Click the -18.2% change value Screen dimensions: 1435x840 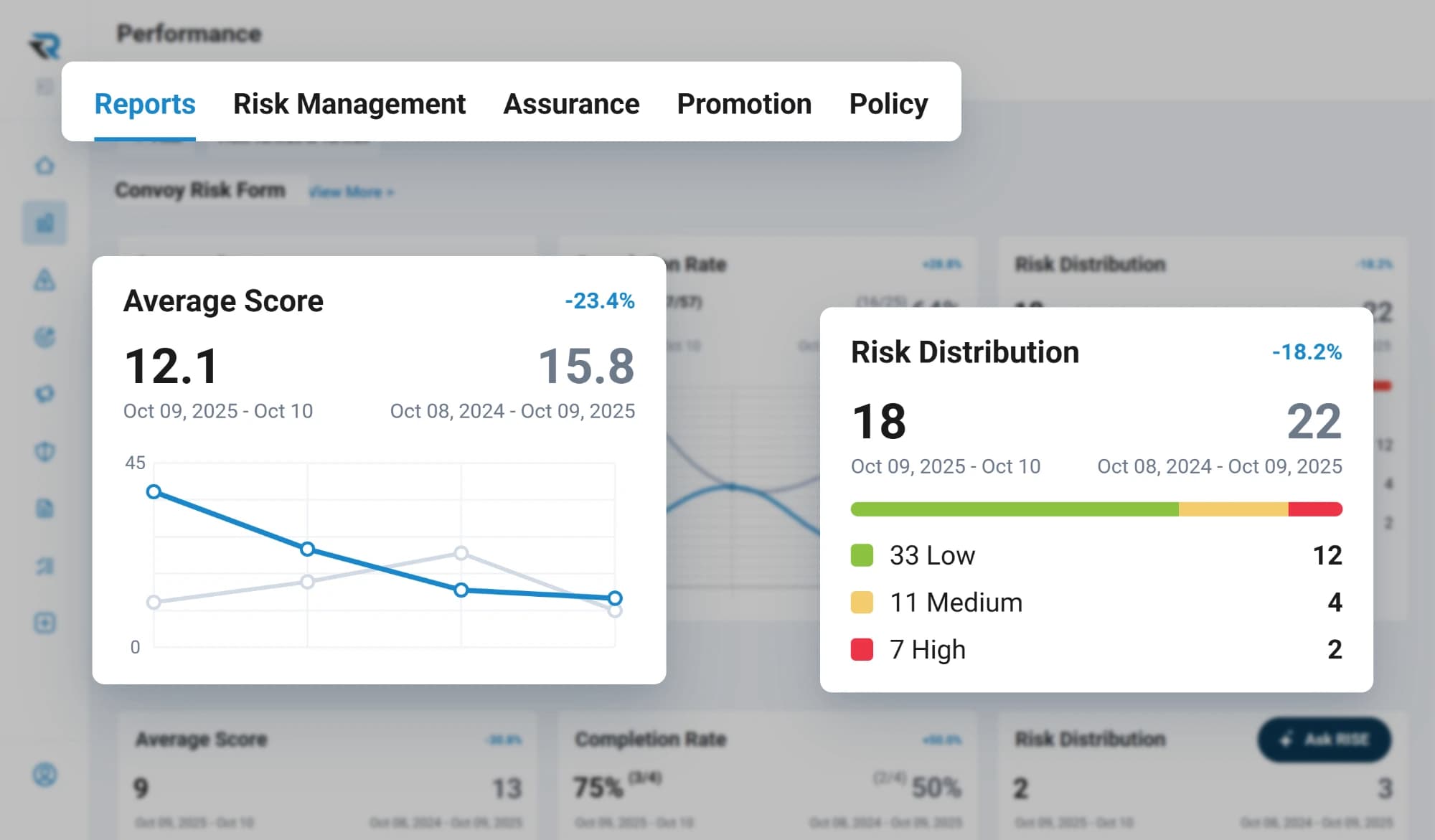point(1307,351)
